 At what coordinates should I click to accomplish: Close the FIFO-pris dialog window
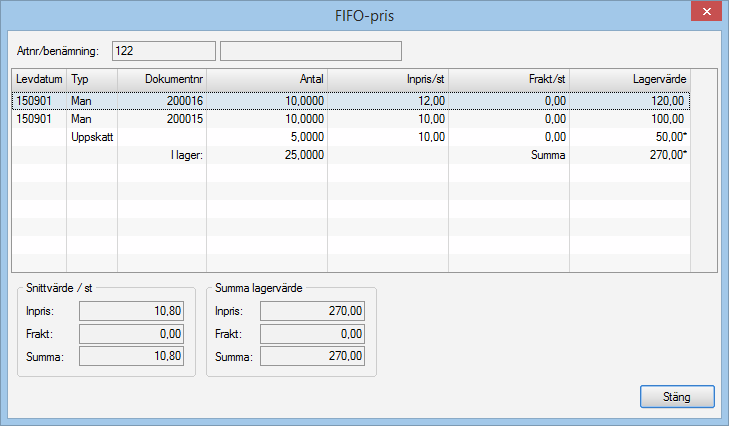tap(705, 13)
